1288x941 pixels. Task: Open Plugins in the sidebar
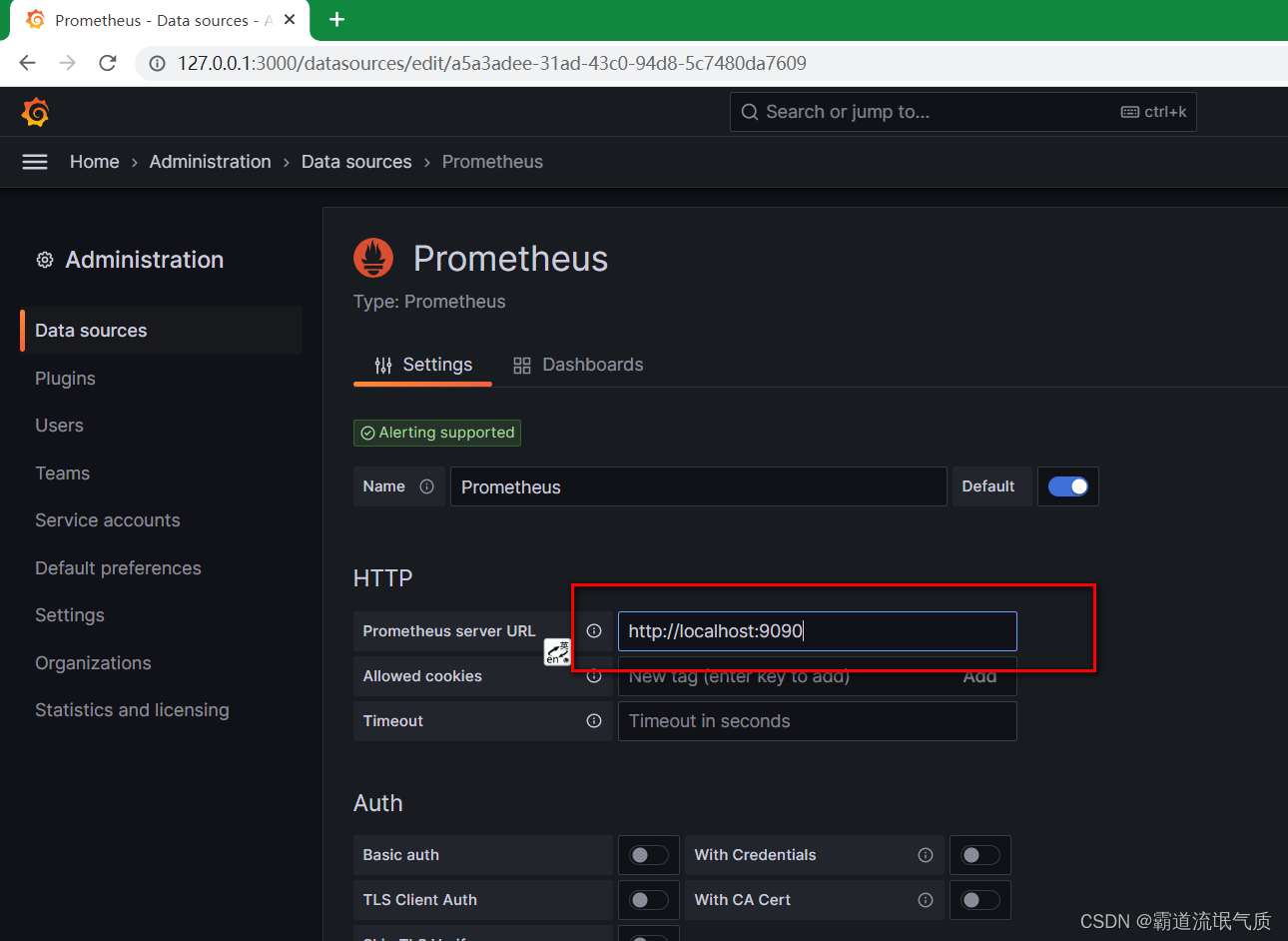(x=65, y=379)
